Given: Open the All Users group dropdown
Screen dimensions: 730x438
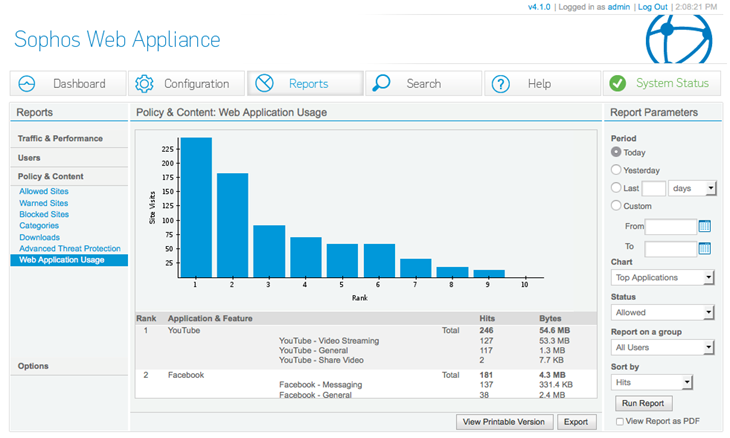Looking at the screenshot, I should pos(662,347).
